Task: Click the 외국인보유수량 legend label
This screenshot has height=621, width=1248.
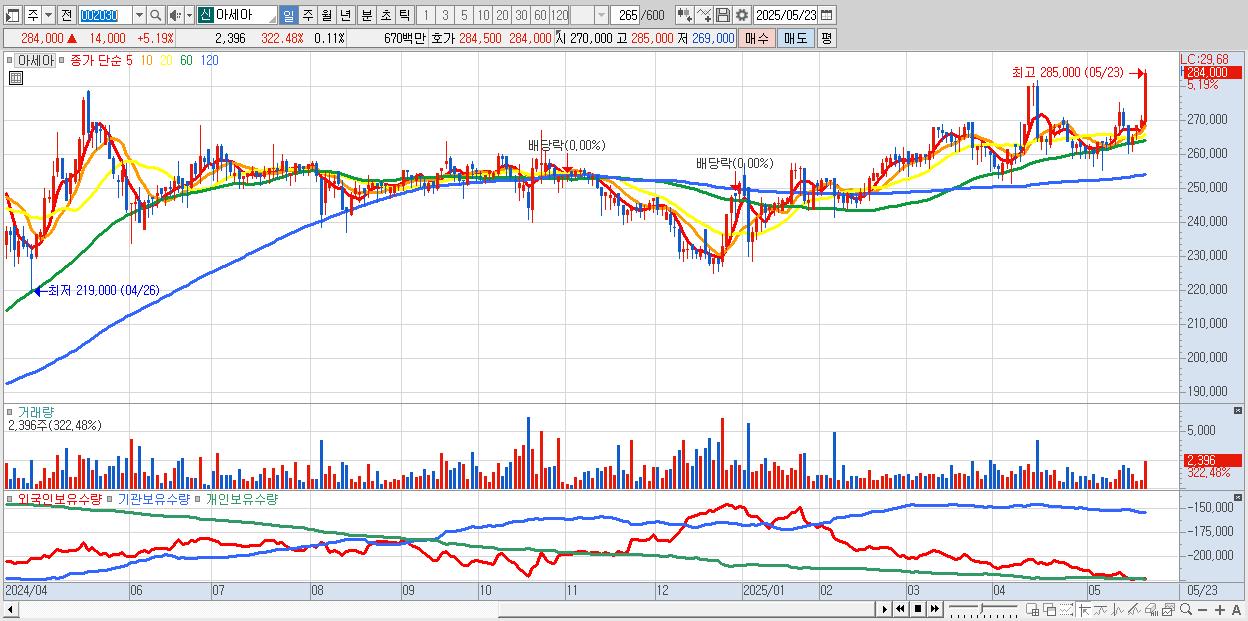Action: point(60,498)
